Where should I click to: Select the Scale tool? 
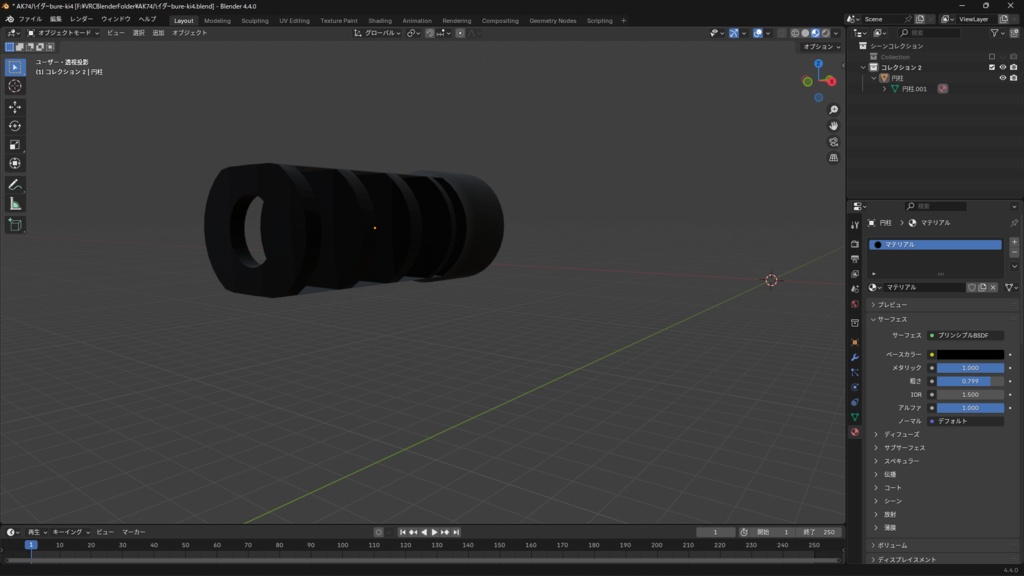tap(15, 145)
